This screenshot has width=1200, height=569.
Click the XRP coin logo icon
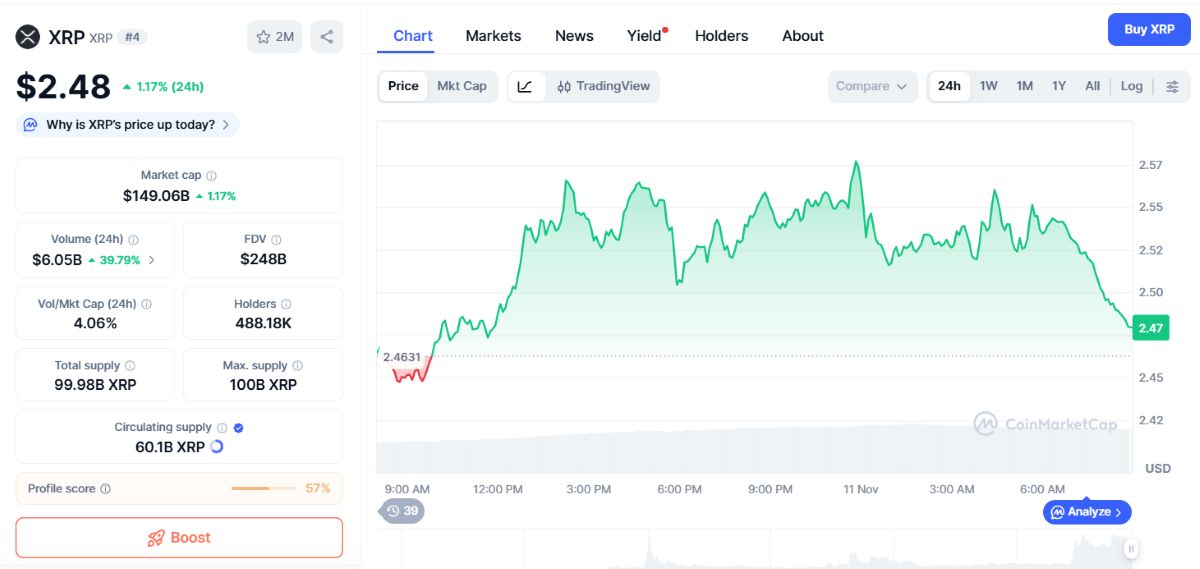click(27, 37)
